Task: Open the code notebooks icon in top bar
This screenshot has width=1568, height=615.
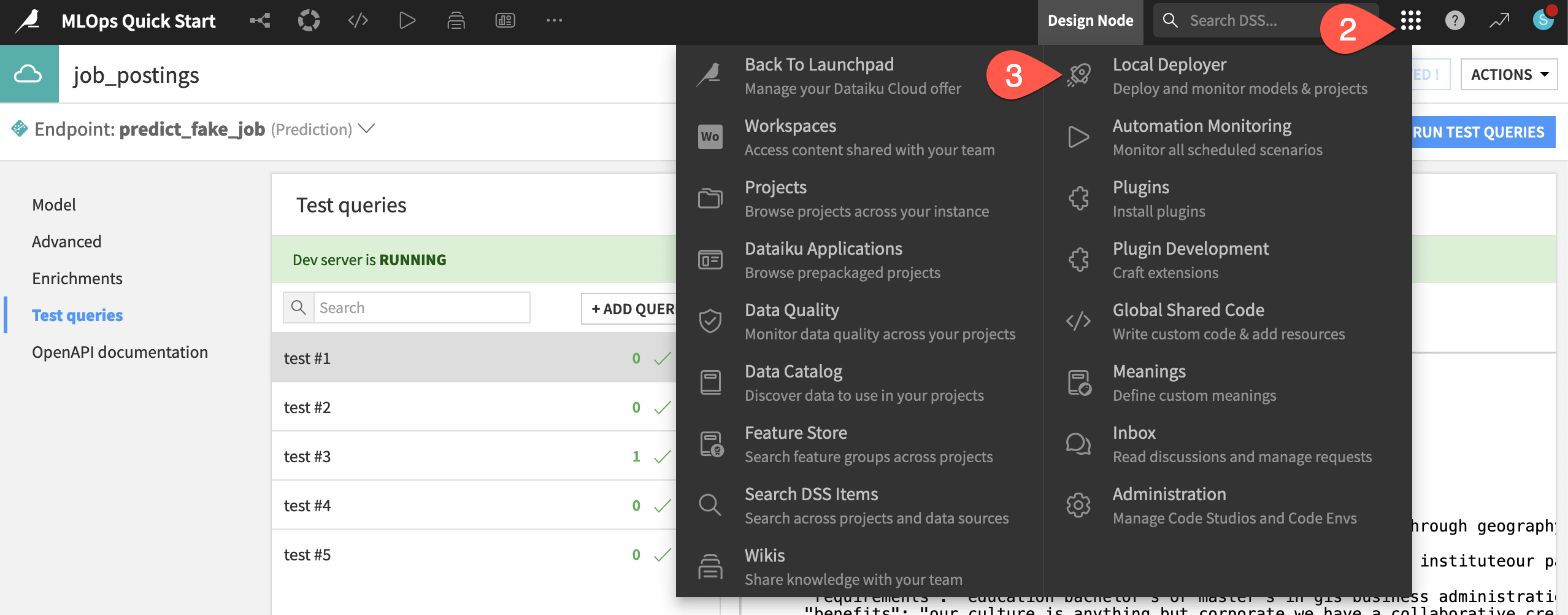Action: click(x=358, y=21)
